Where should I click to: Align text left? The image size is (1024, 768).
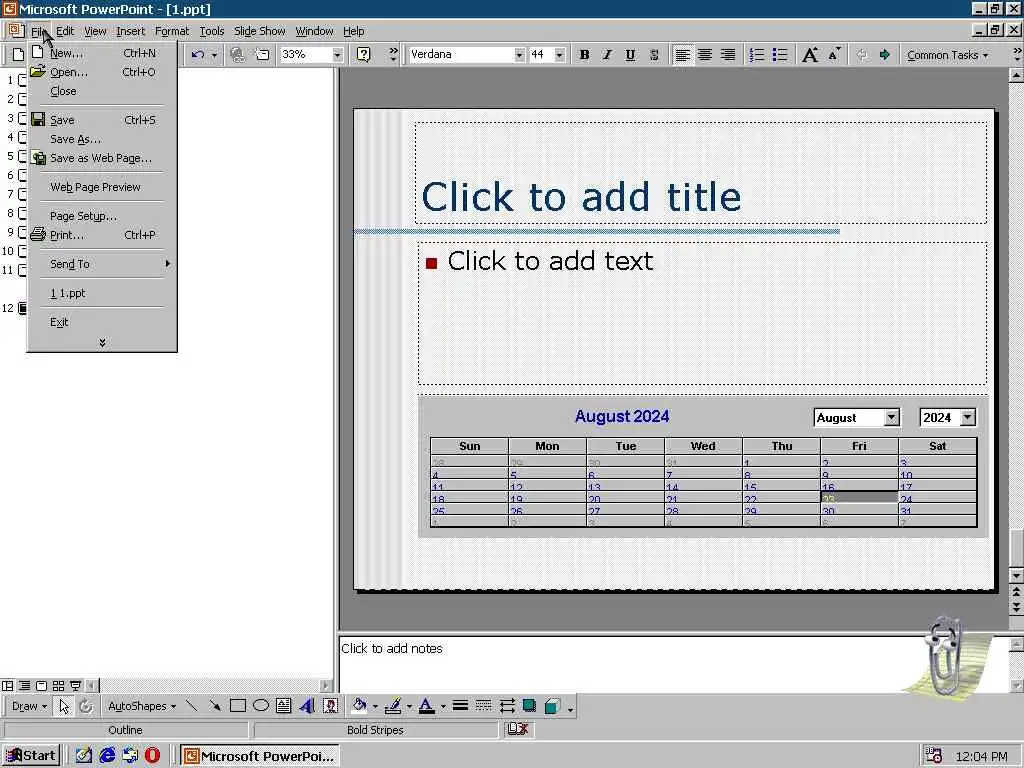[x=682, y=55]
